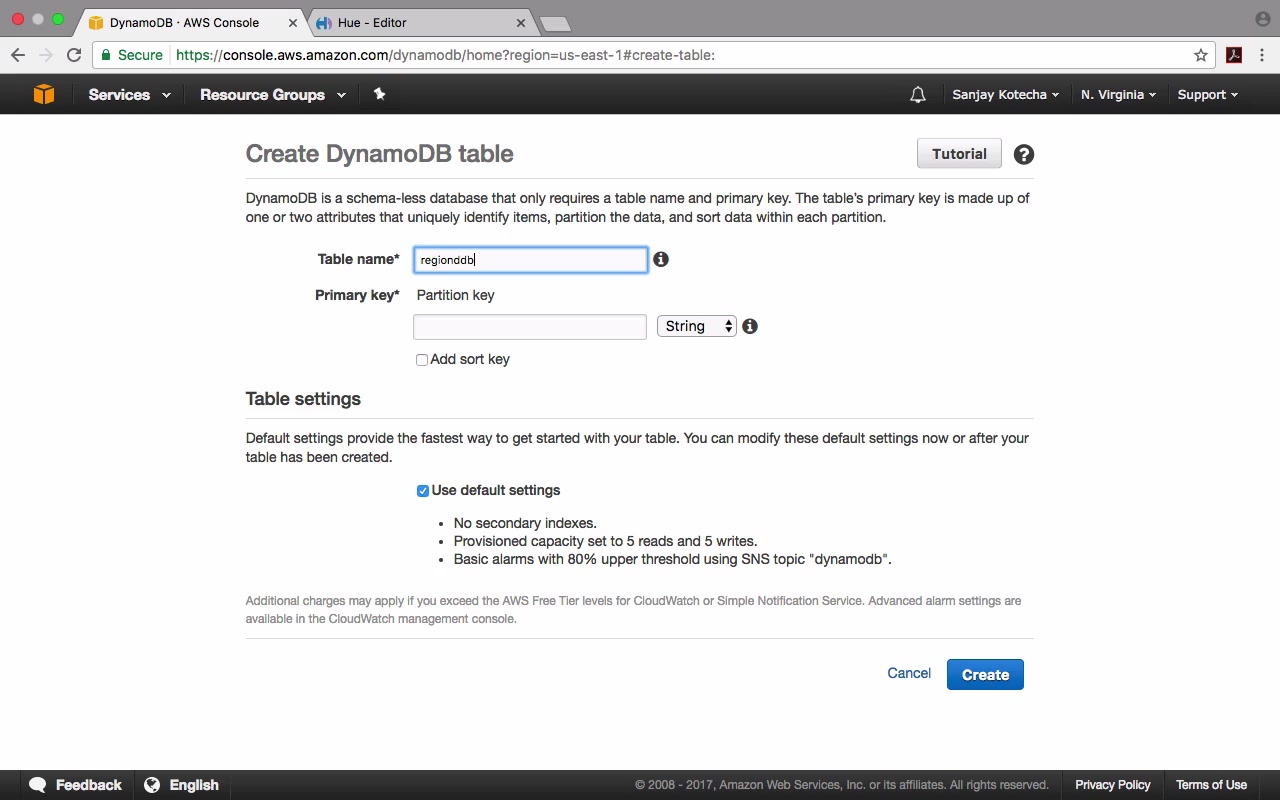Click the Basic alarms bullet text
Viewport: 1280px width, 800px height.
672,559
